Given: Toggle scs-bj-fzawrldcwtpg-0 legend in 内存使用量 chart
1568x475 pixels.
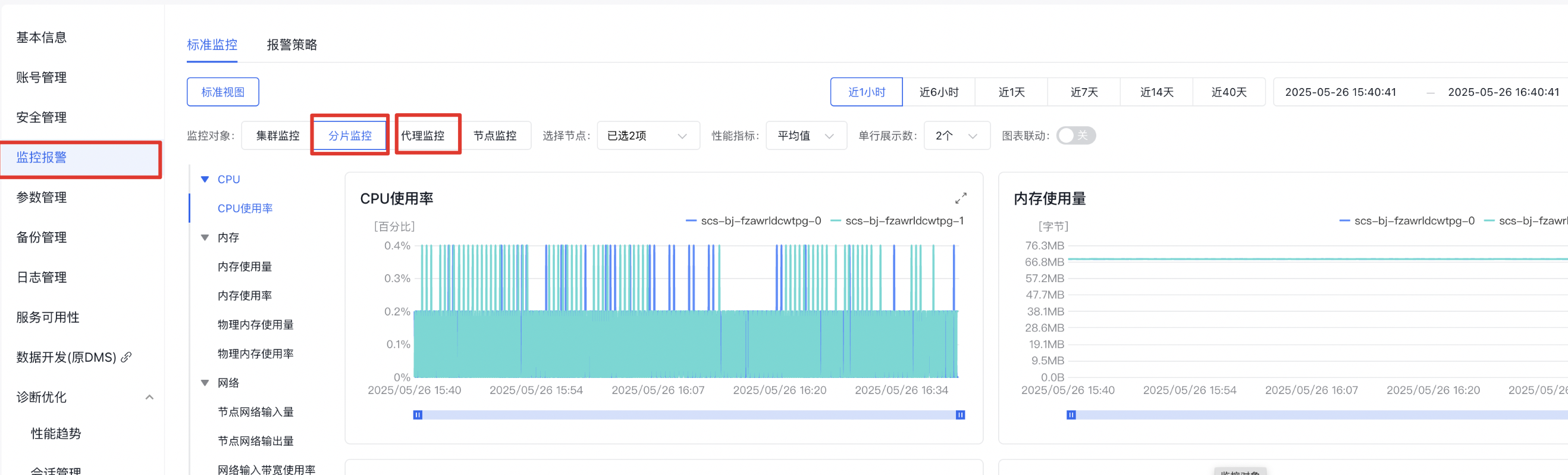Looking at the screenshot, I should point(1407,220).
